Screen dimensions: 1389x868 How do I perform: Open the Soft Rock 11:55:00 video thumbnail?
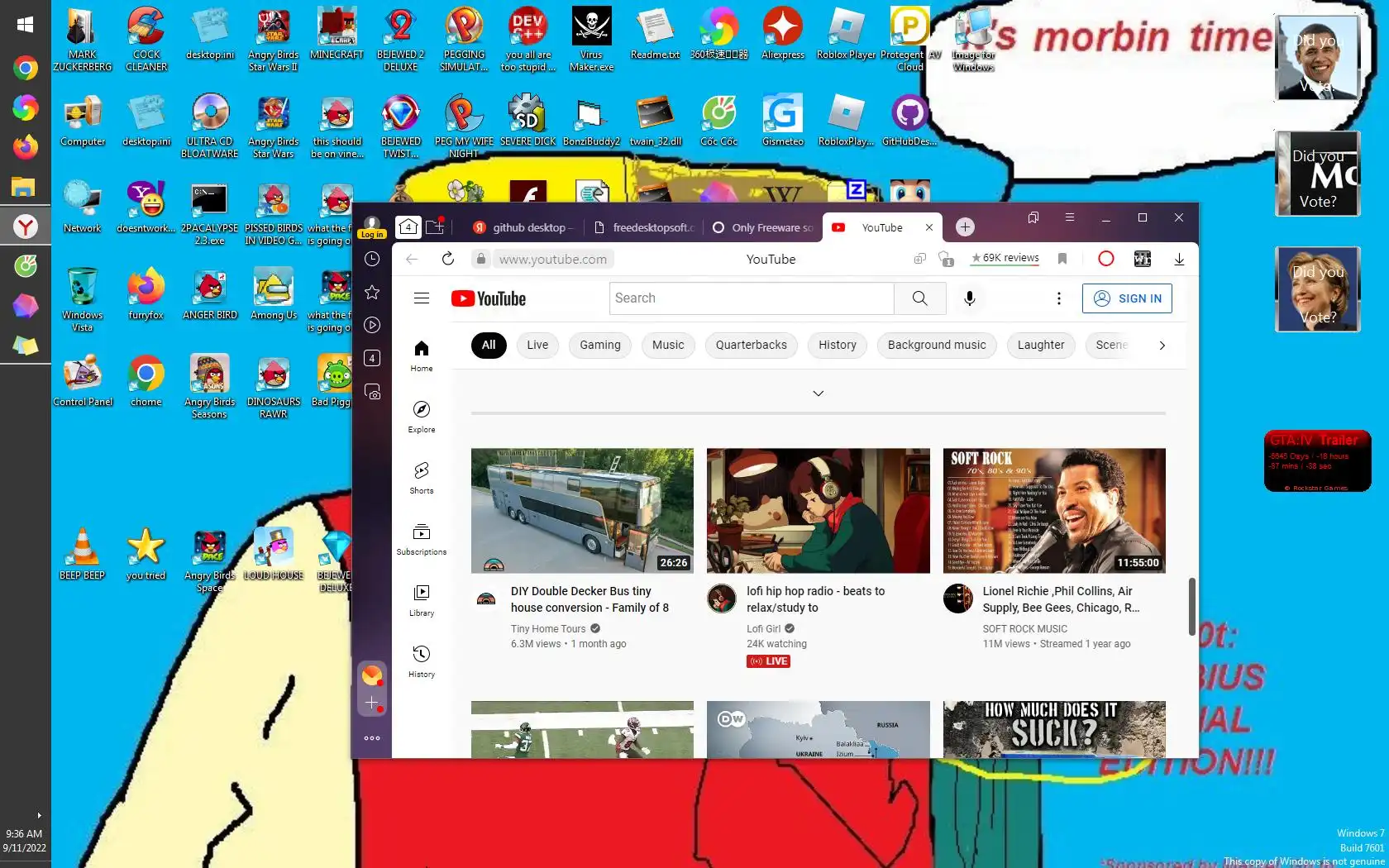(x=1054, y=510)
